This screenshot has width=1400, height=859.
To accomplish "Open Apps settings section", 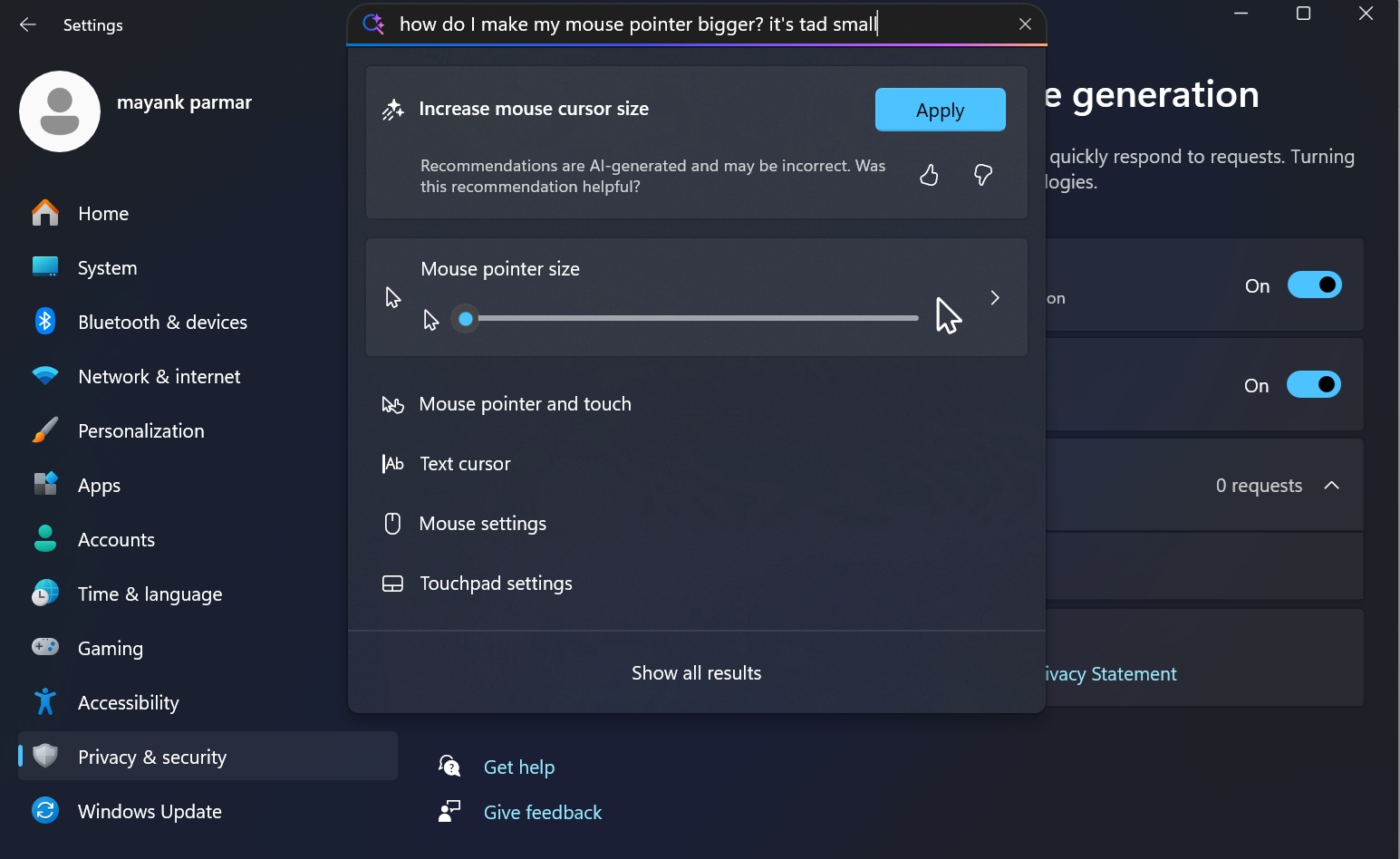I will click(208, 485).
